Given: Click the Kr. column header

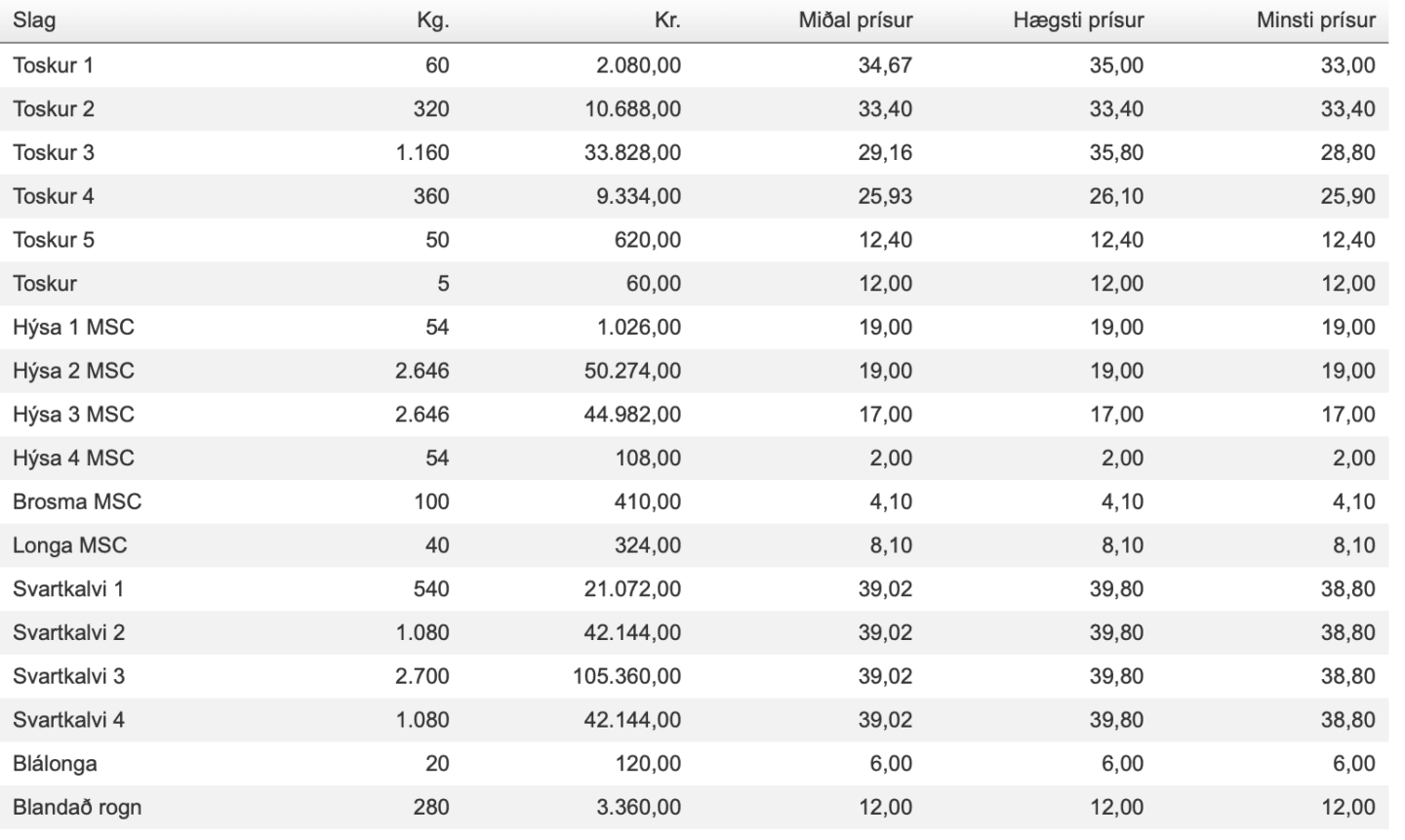Looking at the screenshot, I should pyautogui.click(x=667, y=20).
